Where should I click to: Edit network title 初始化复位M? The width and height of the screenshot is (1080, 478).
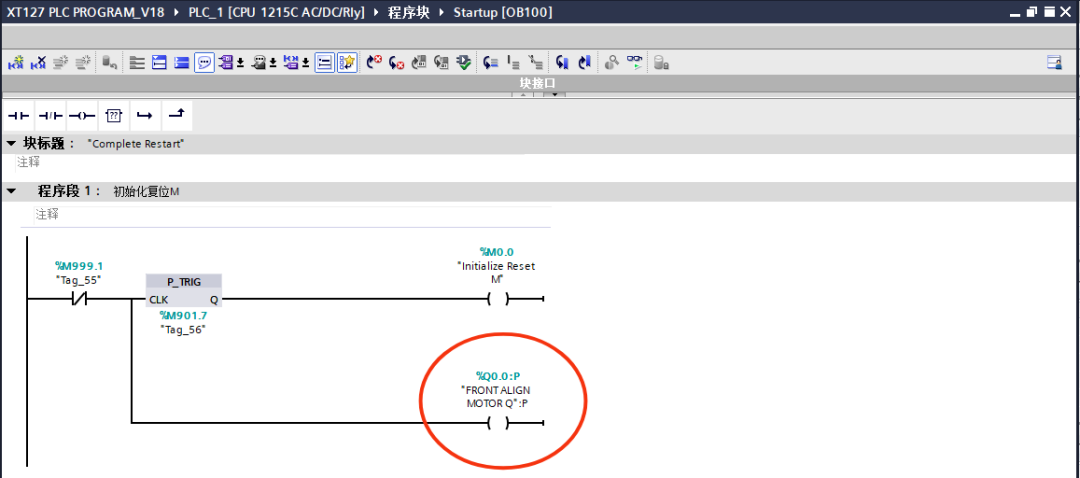[146, 191]
